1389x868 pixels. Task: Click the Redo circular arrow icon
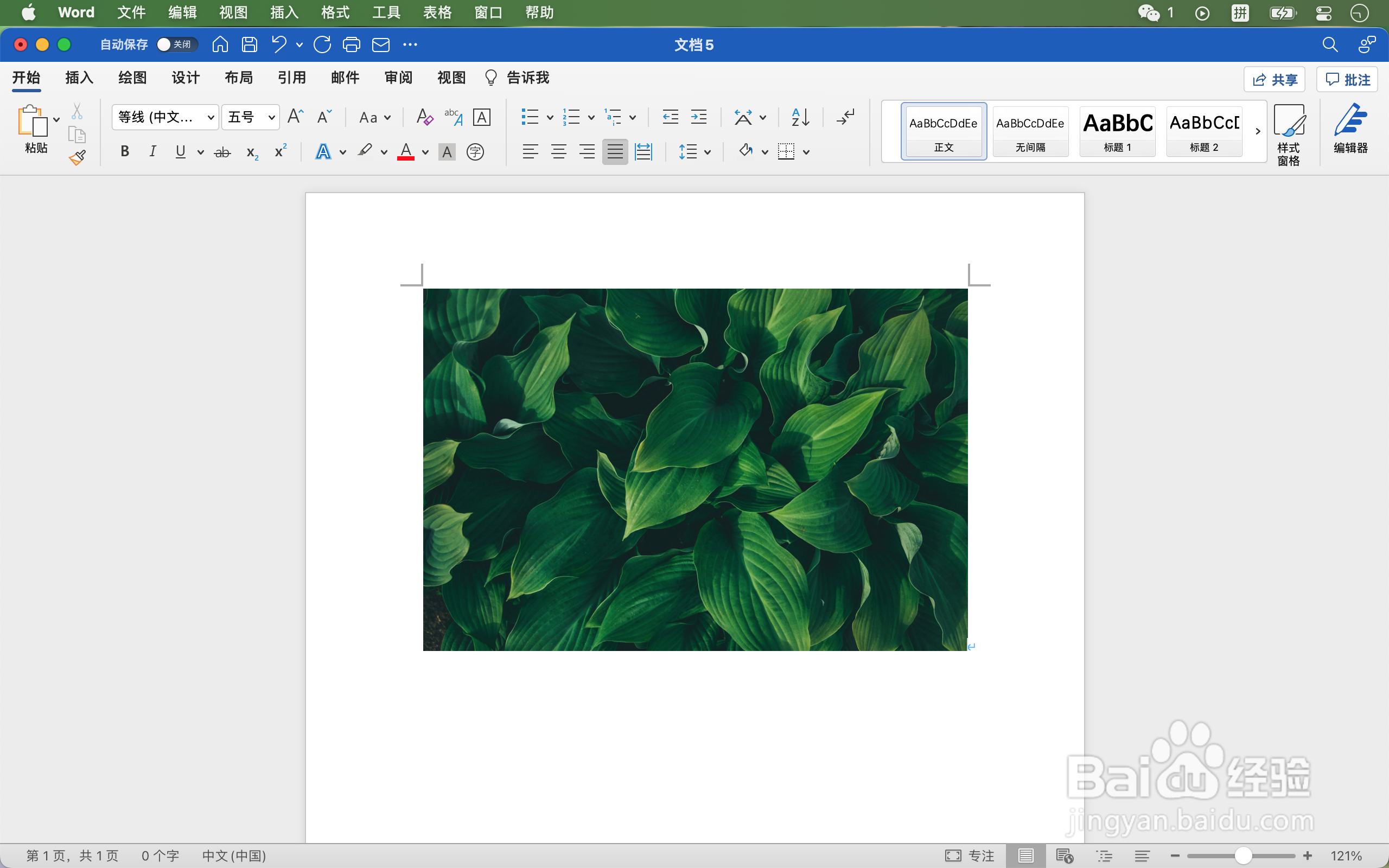(323, 44)
